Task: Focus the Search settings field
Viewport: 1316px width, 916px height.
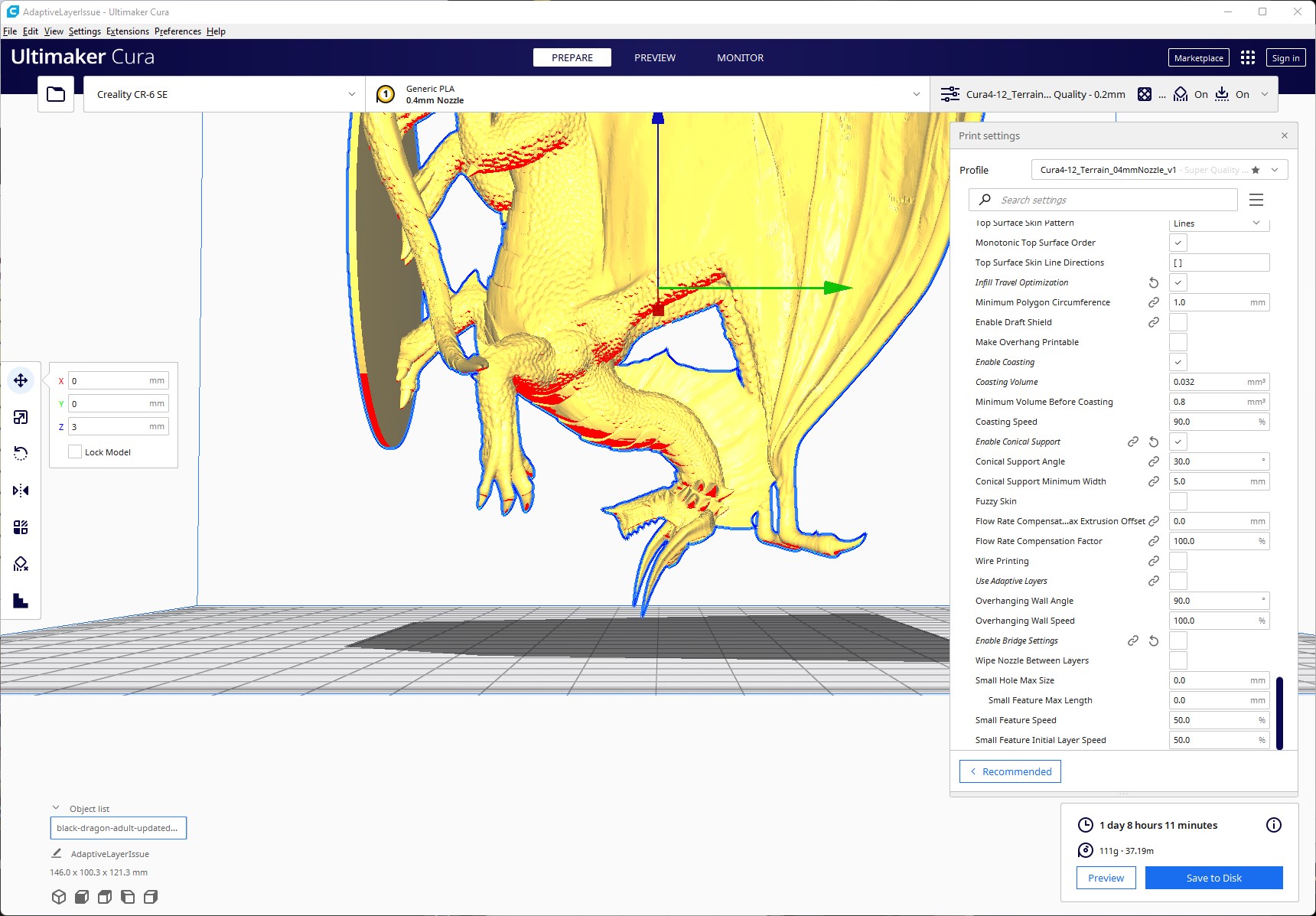Action: click(1103, 200)
